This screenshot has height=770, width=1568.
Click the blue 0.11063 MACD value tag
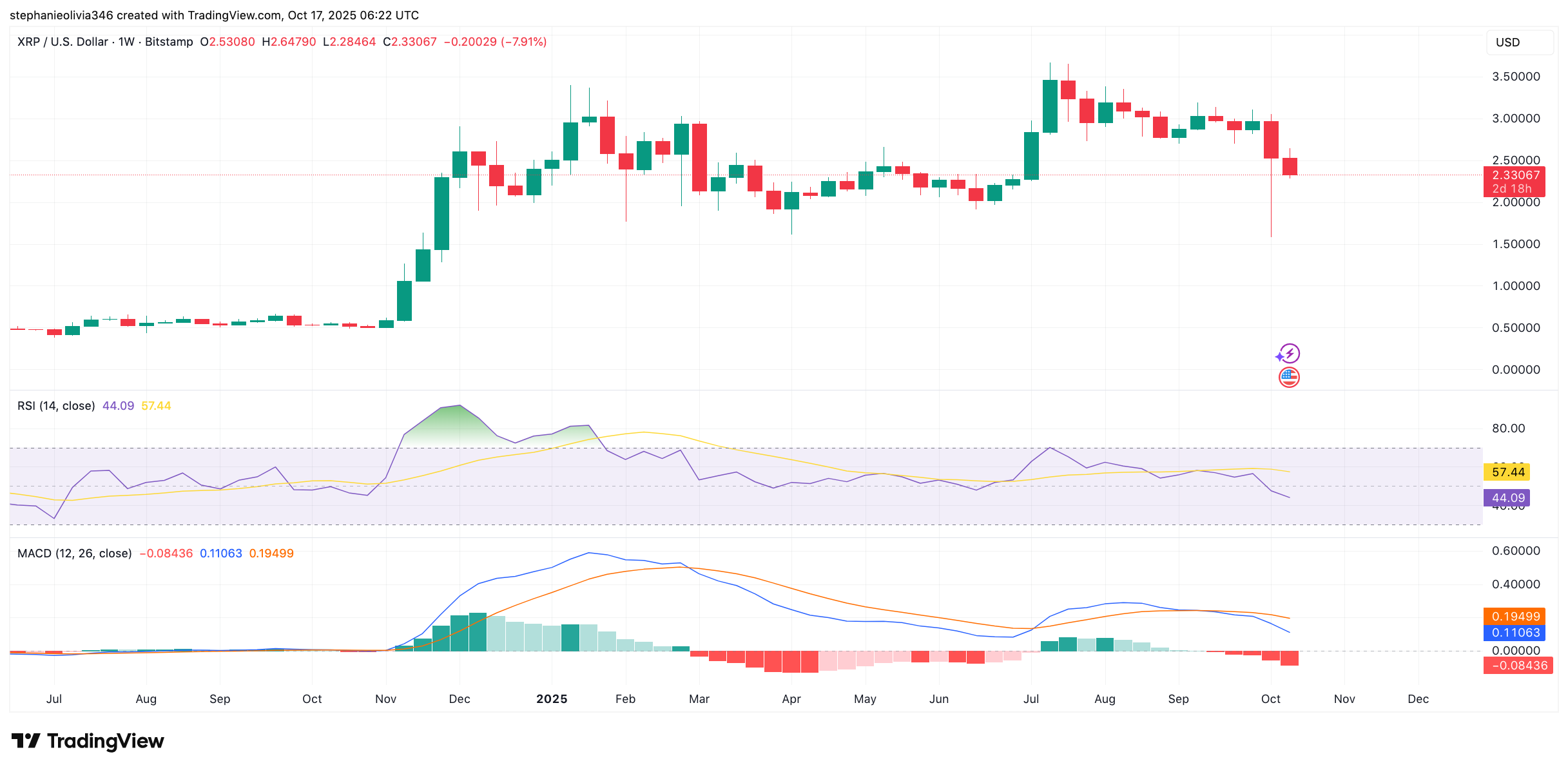1515,633
